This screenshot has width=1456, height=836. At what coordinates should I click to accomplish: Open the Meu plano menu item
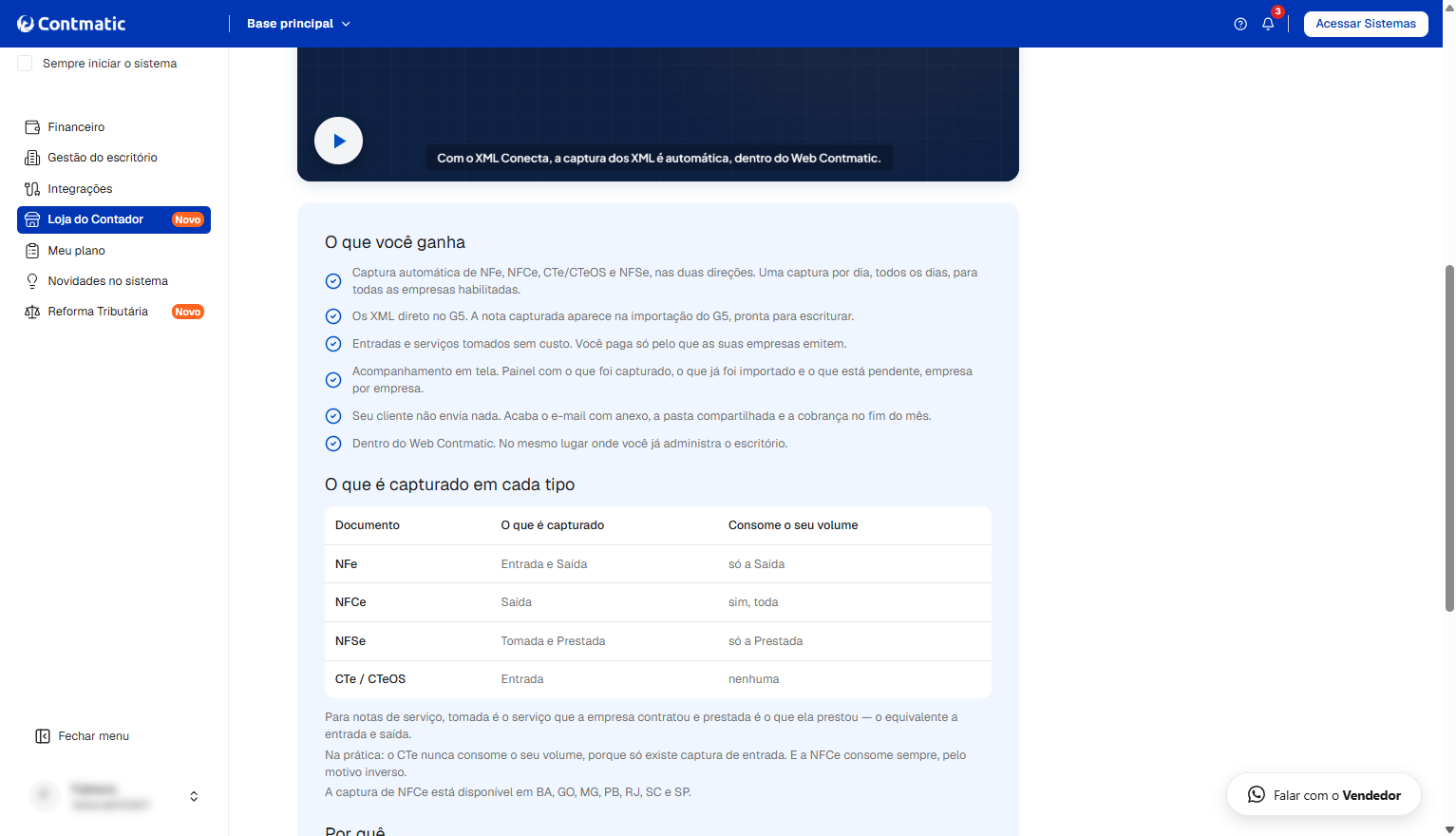114,250
